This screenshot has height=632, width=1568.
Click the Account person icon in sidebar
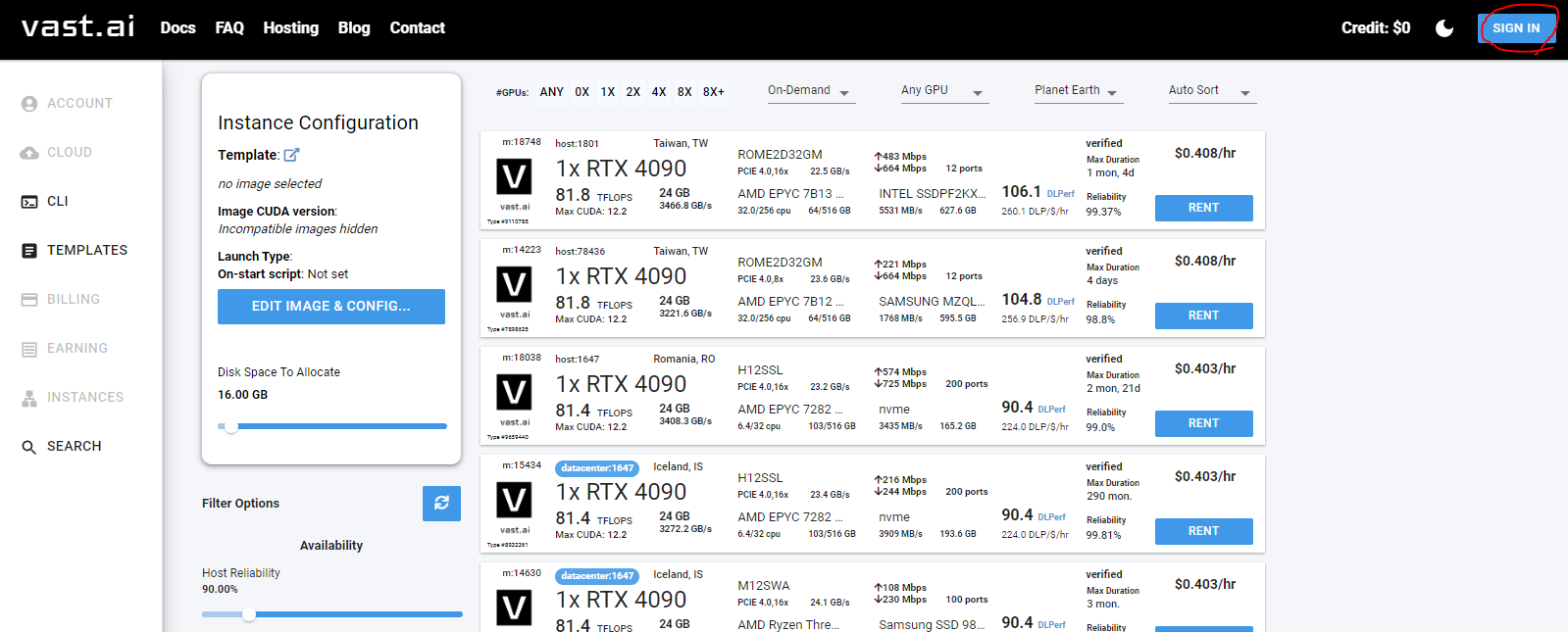pos(29,104)
